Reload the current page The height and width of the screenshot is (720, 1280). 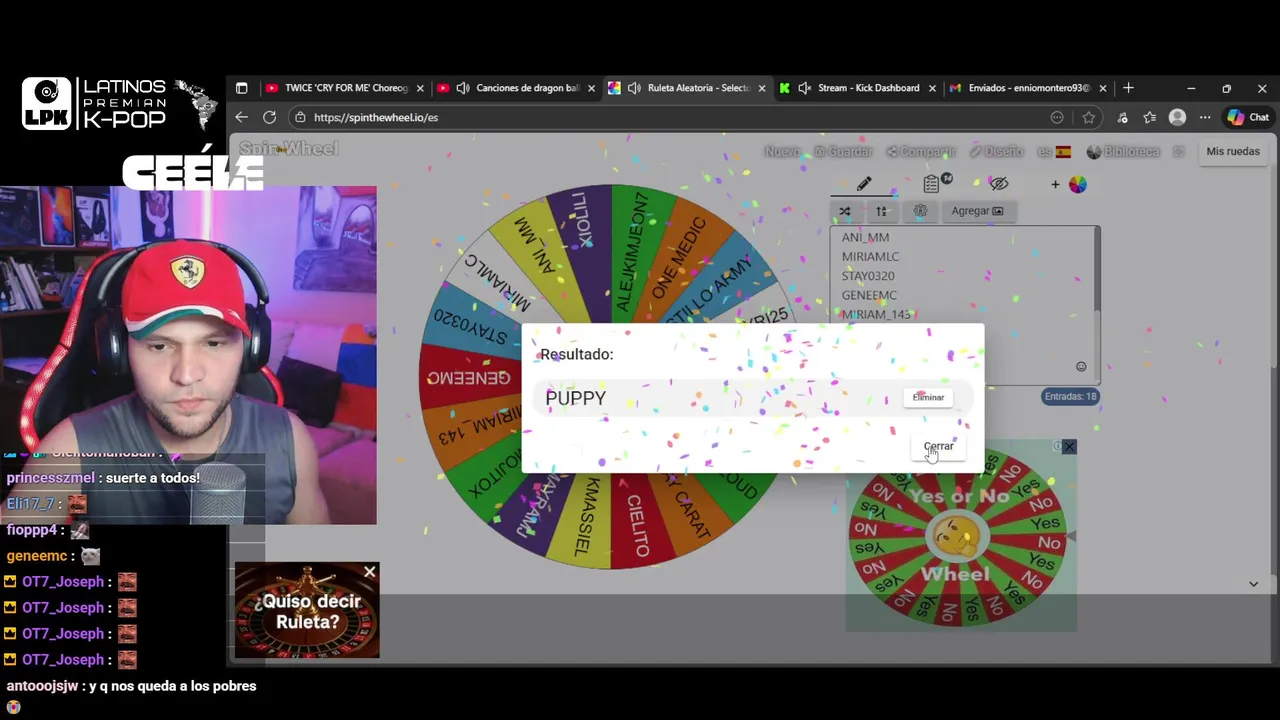(x=269, y=117)
